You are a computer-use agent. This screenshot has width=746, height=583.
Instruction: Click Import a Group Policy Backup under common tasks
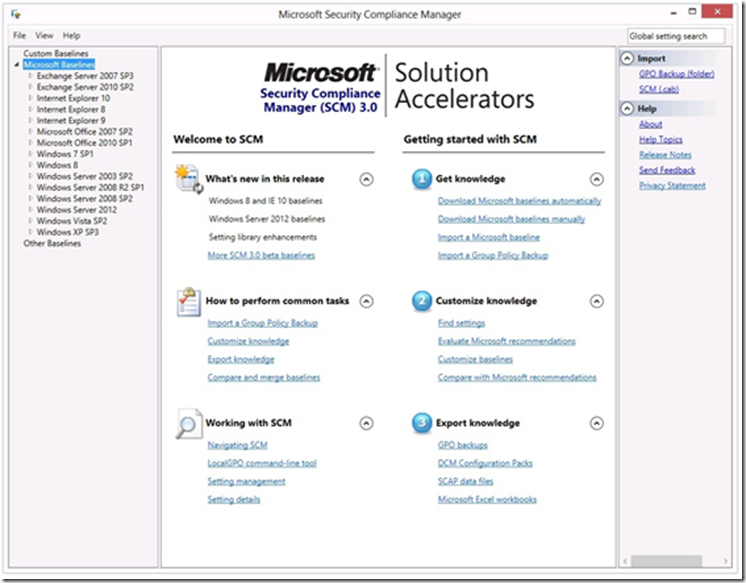coord(263,323)
